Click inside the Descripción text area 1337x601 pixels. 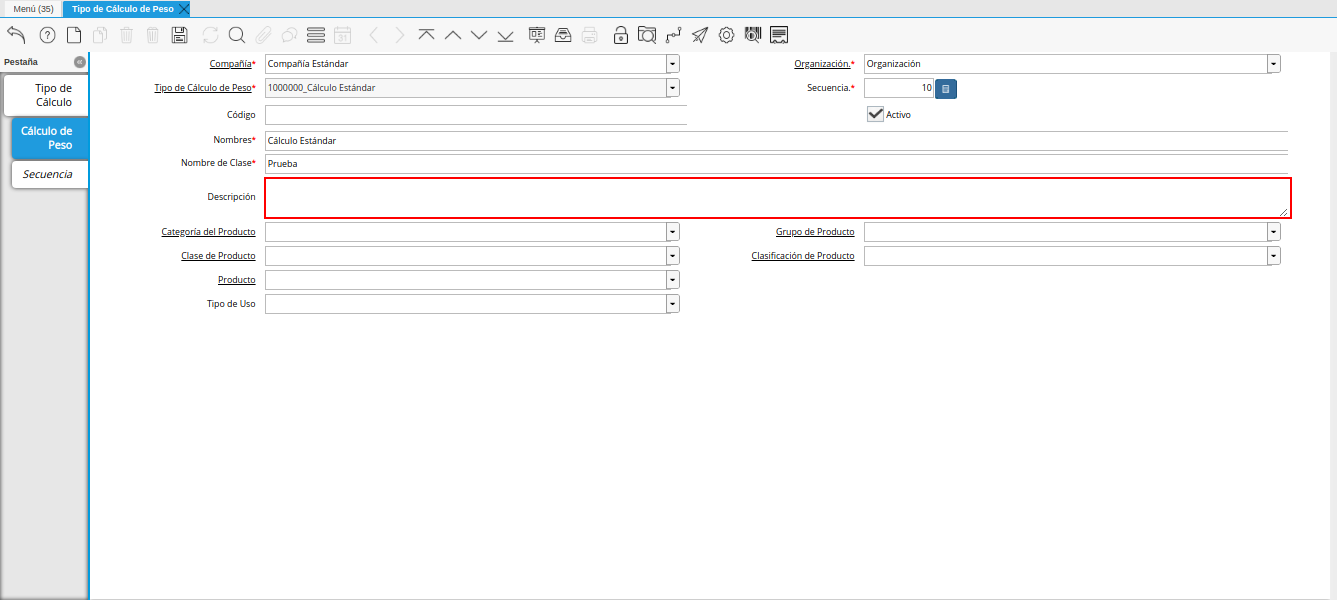pyautogui.click(x=776, y=197)
